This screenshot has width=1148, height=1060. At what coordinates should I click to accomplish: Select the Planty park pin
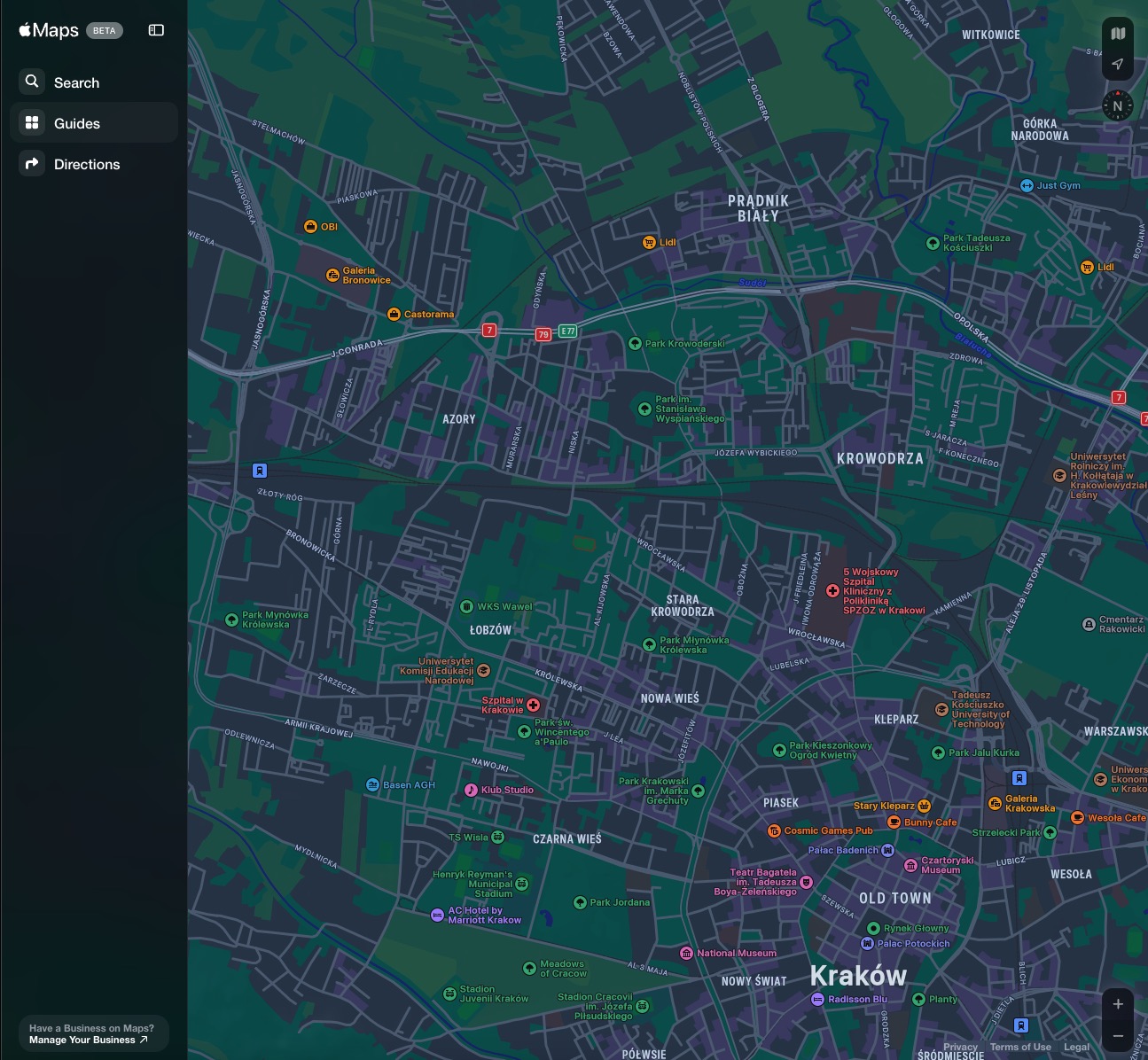click(x=918, y=999)
